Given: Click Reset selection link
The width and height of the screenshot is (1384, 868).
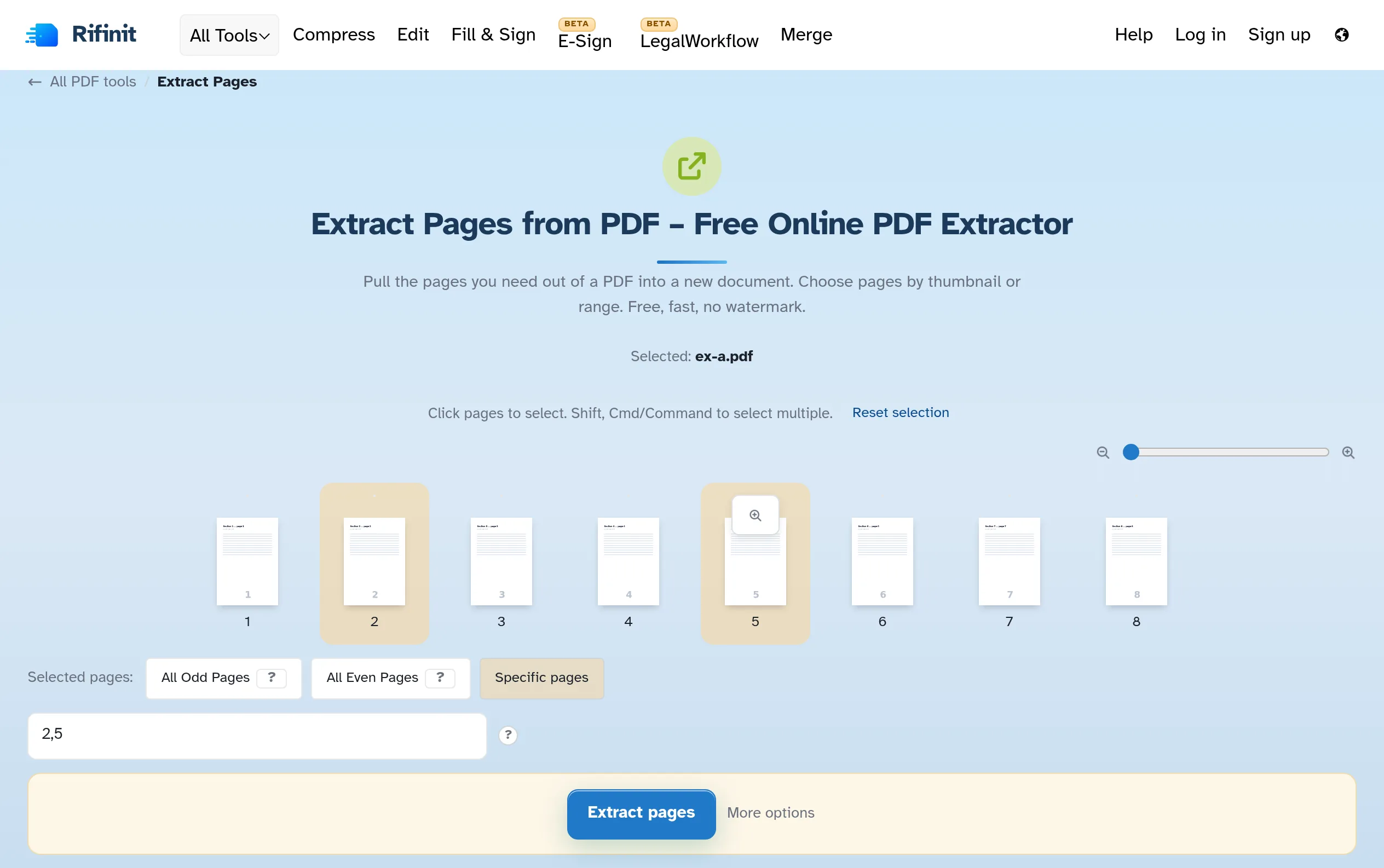Looking at the screenshot, I should click(x=900, y=413).
